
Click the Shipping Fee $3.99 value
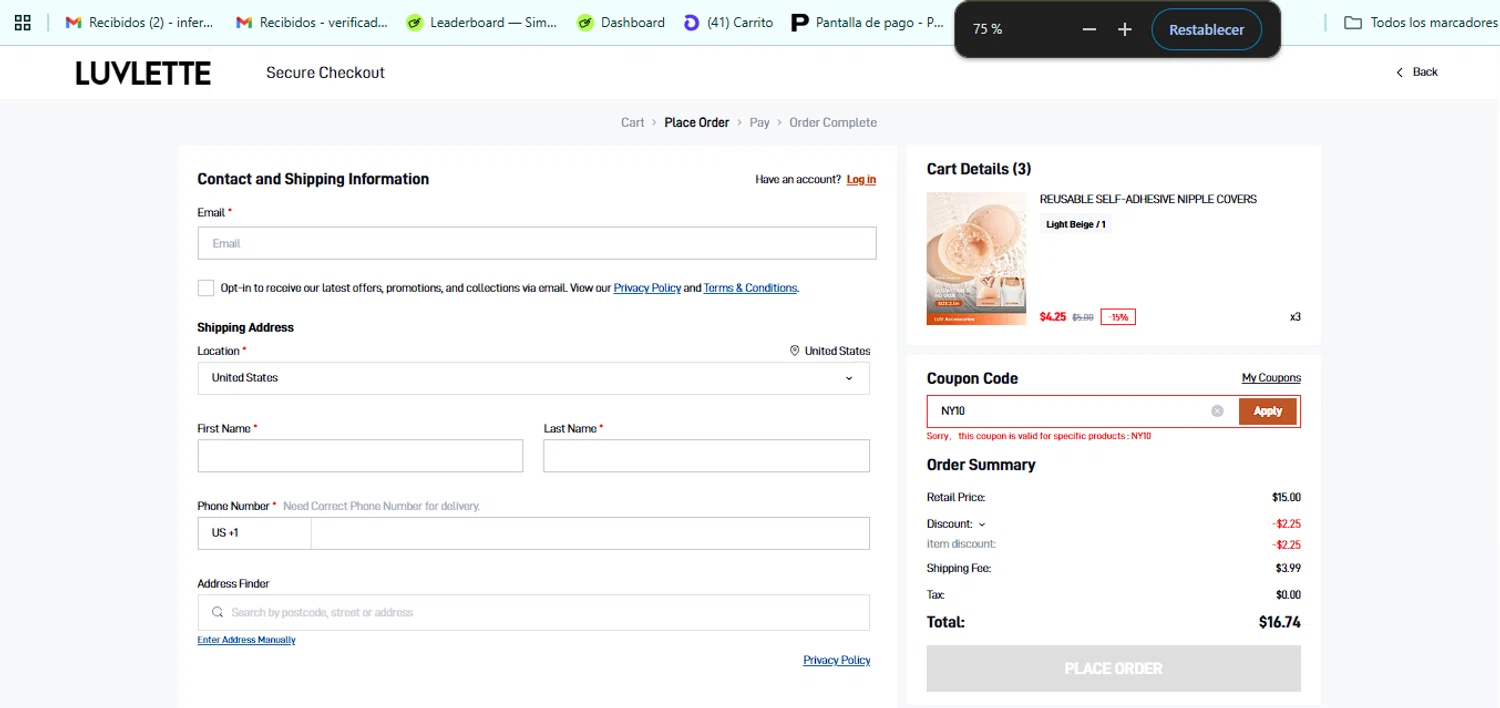click(x=1288, y=568)
